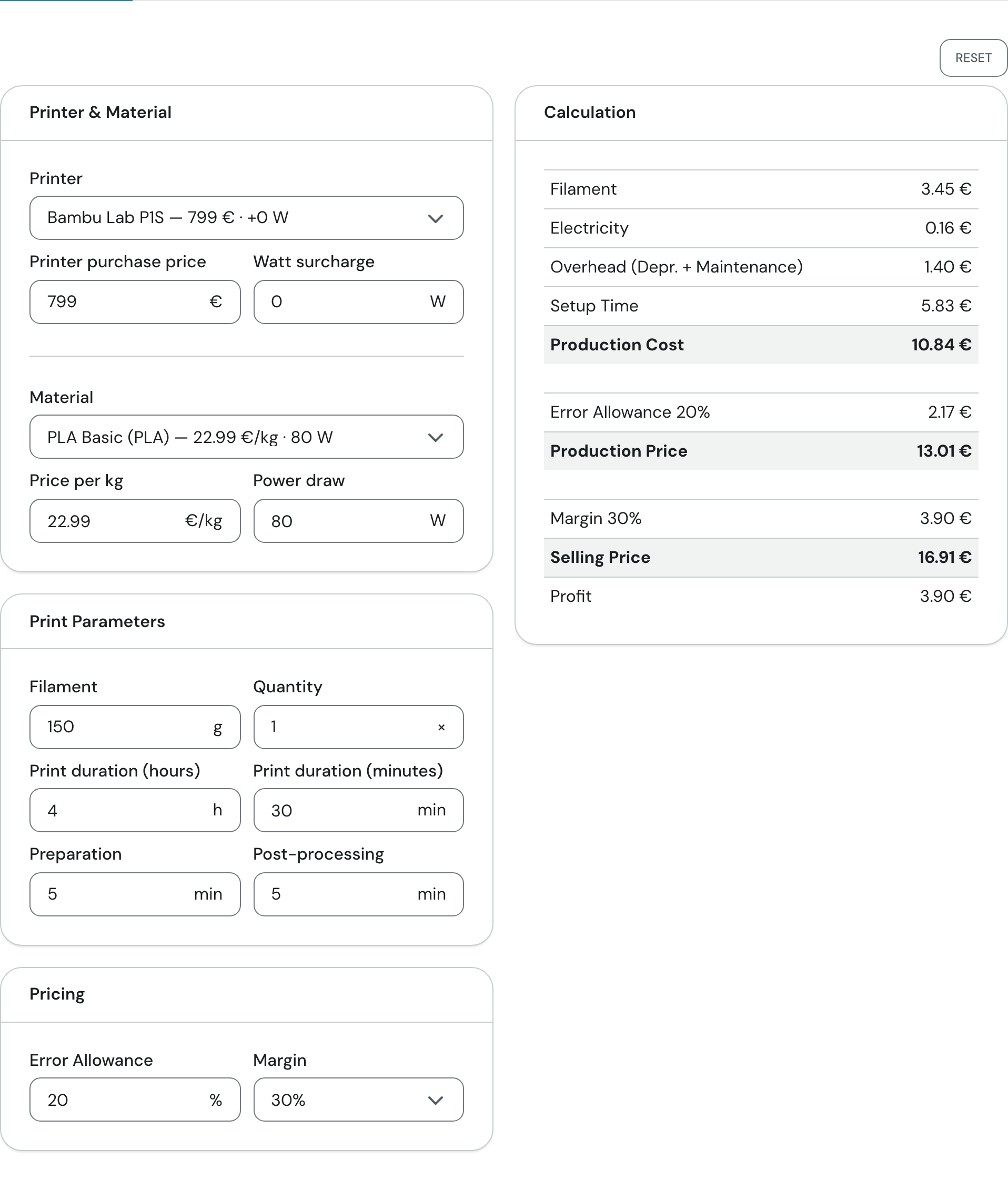Image resolution: width=1008 pixels, height=1190 pixels.
Task: Click the Error Allowance percent field
Action: (x=135, y=1100)
